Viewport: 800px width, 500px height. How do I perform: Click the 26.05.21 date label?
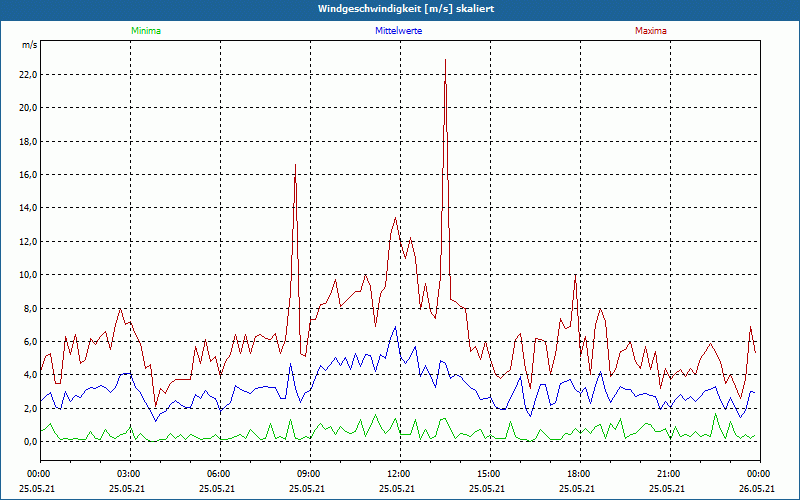pos(758,489)
